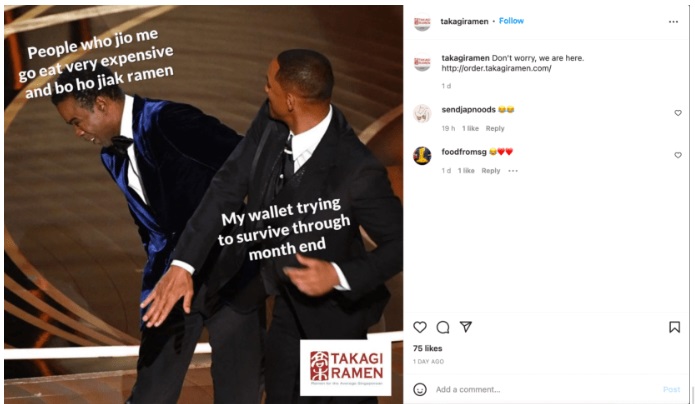The height and width of the screenshot is (404, 695).
Task: Share post via paper plane icon
Action: pos(465,327)
